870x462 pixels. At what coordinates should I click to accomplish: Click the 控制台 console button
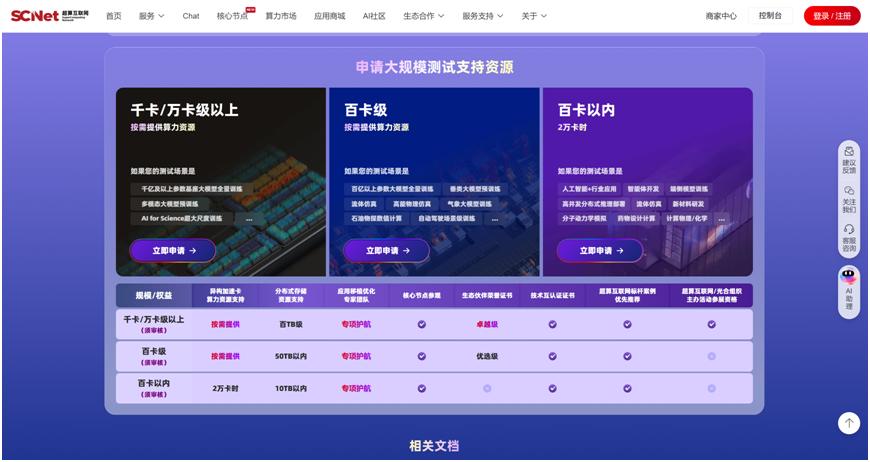coord(770,16)
